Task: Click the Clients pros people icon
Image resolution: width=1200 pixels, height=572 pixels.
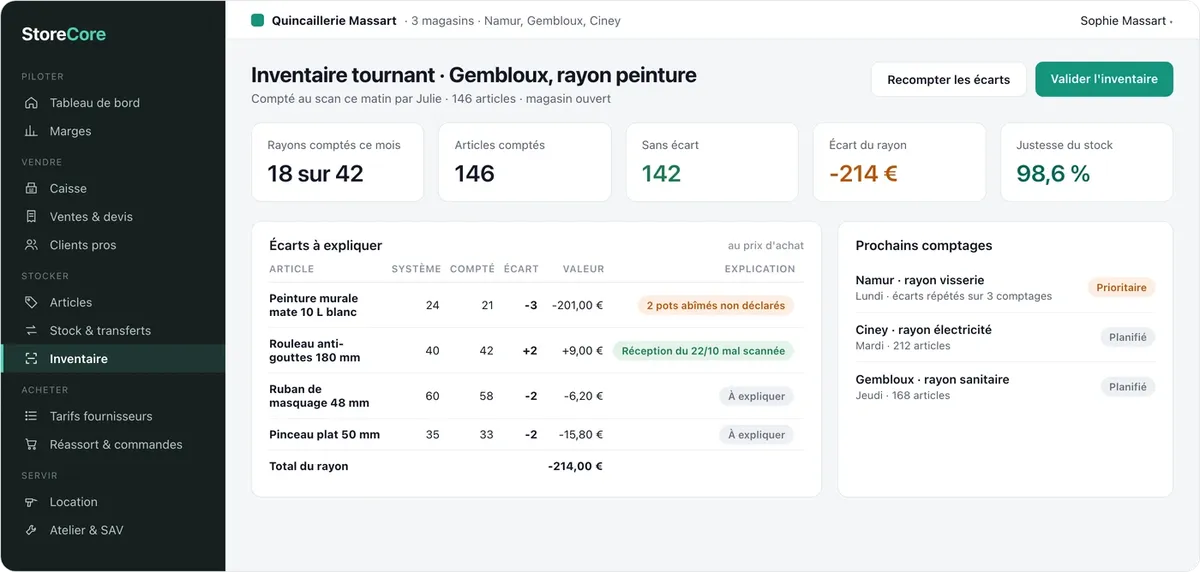Action: 31,245
